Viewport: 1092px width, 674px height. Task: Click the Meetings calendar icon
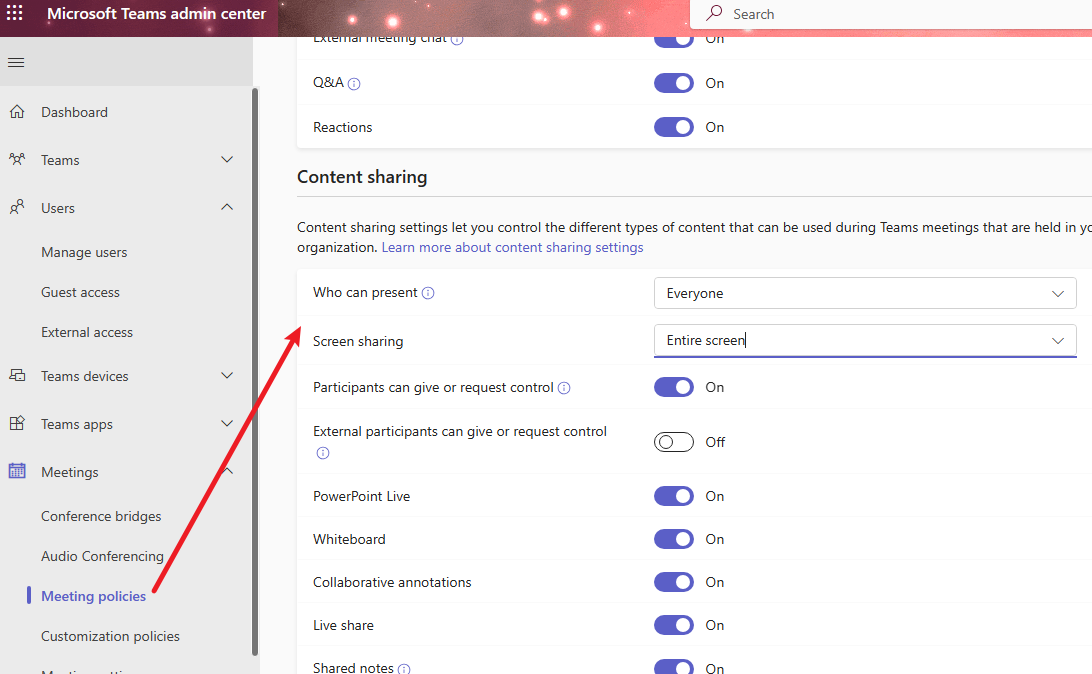click(17, 471)
